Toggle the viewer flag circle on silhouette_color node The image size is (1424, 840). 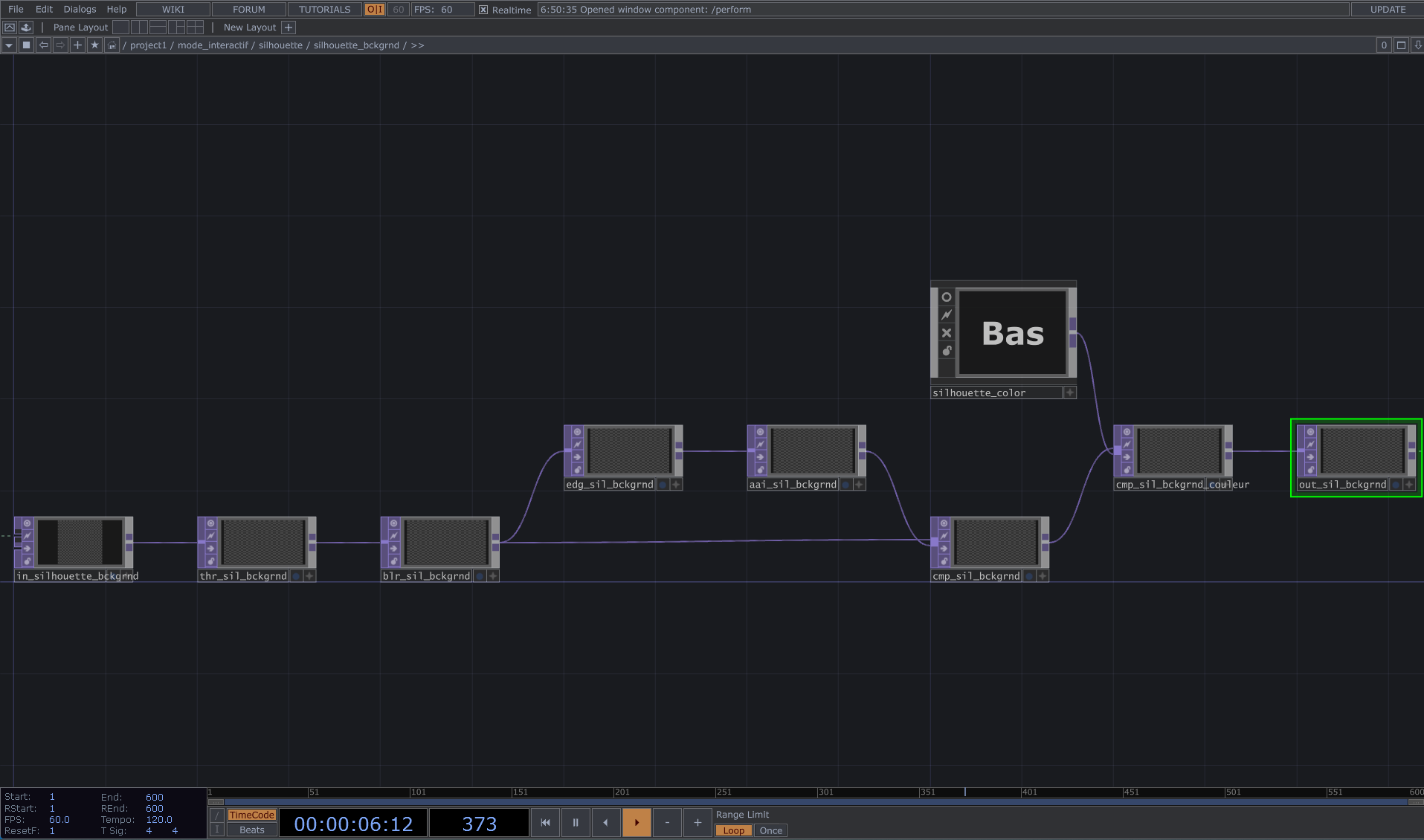click(946, 297)
